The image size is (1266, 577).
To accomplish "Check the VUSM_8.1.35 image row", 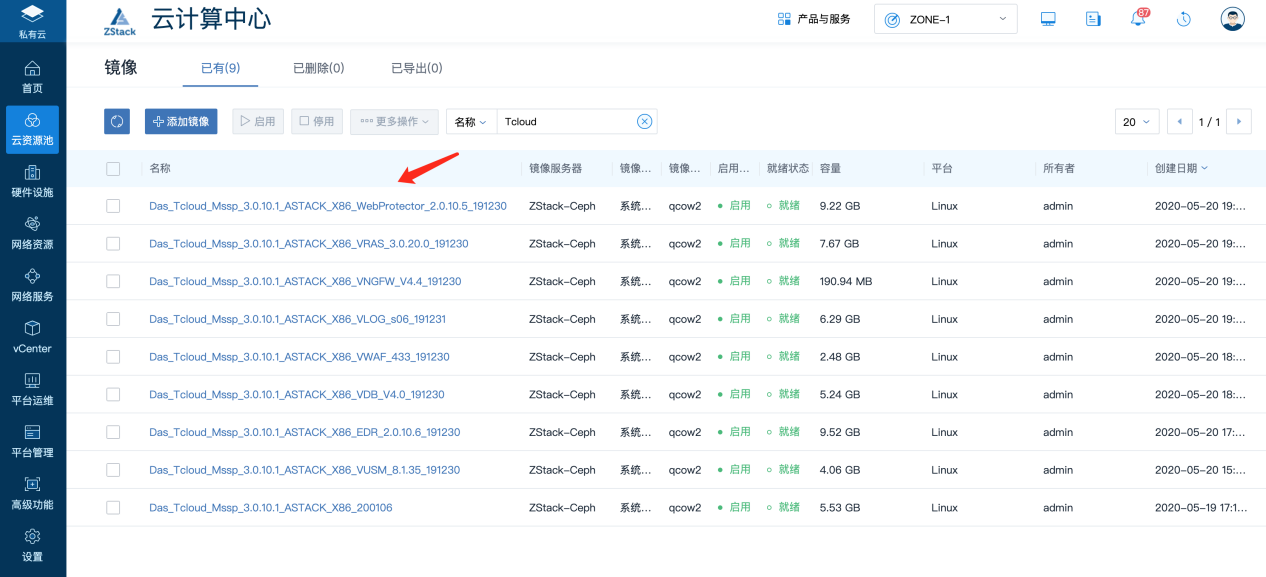I will [113, 470].
